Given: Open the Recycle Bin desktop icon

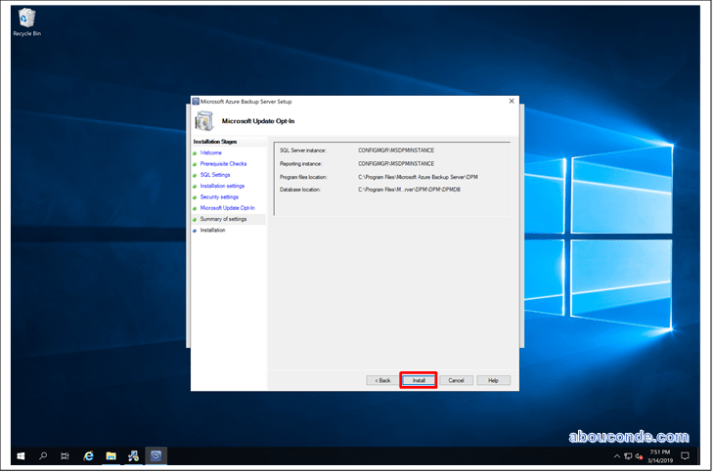Looking at the screenshot, I should (x=27, y=19).
